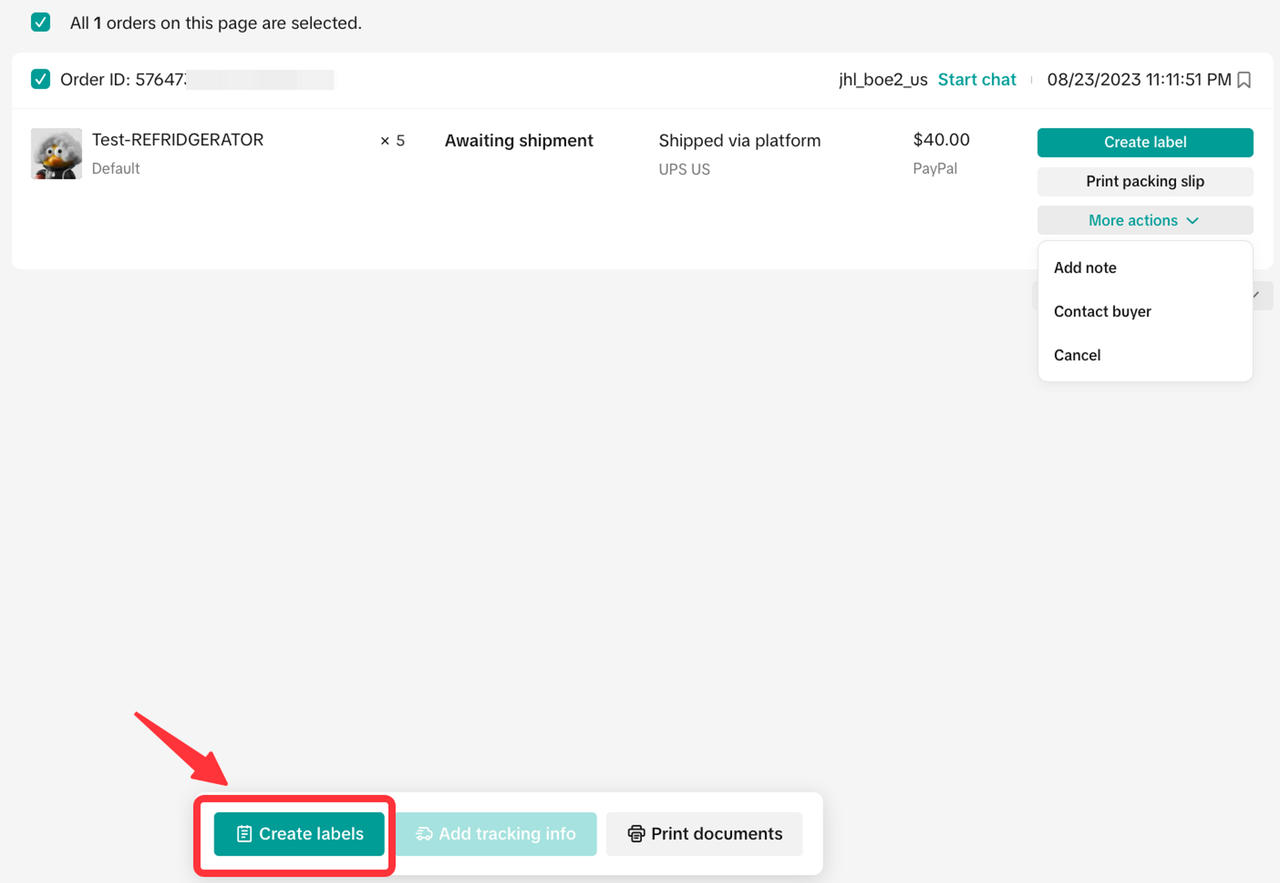Click the Awaiting shipment status label
Image resolution: width=1280 pixels, height=883 pixels.
point(519,141)
